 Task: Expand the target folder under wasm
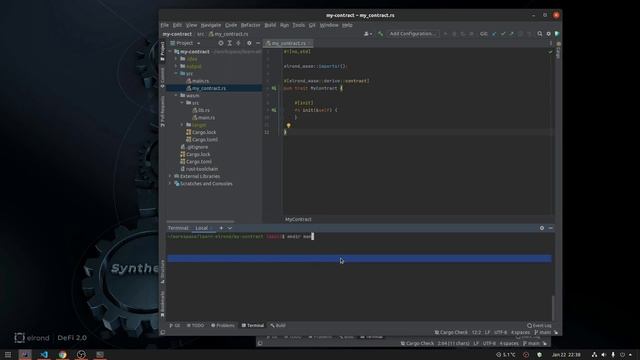click(182, 125)
